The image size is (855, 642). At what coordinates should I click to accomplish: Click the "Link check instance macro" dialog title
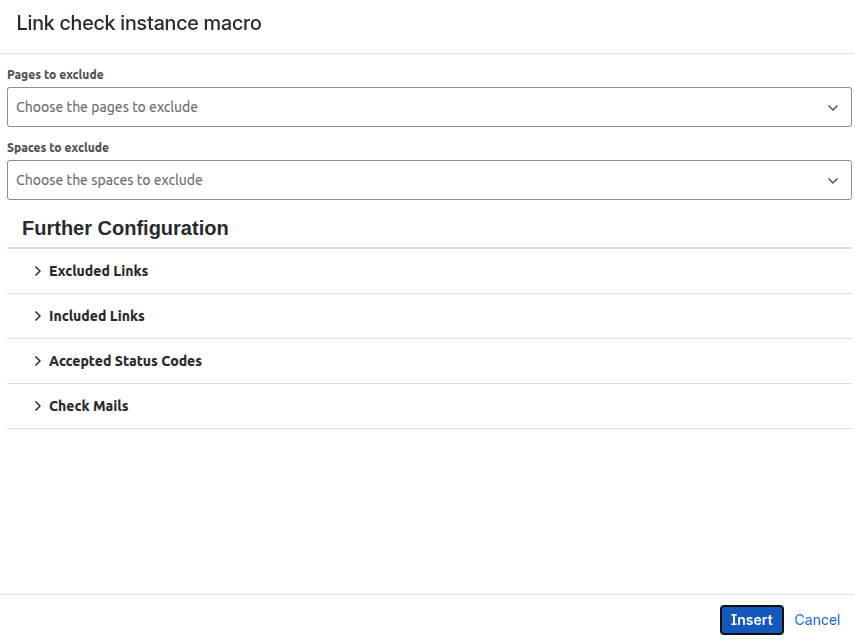tap(139, 23)
